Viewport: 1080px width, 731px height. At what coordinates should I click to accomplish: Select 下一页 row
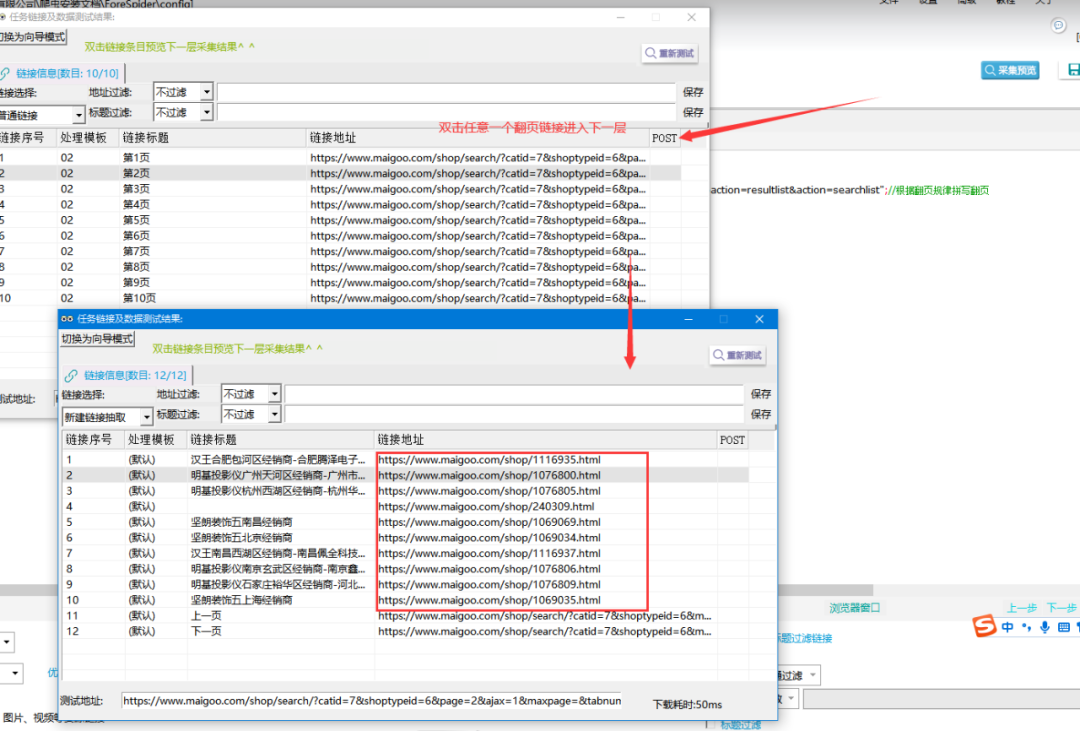[405, 631]
